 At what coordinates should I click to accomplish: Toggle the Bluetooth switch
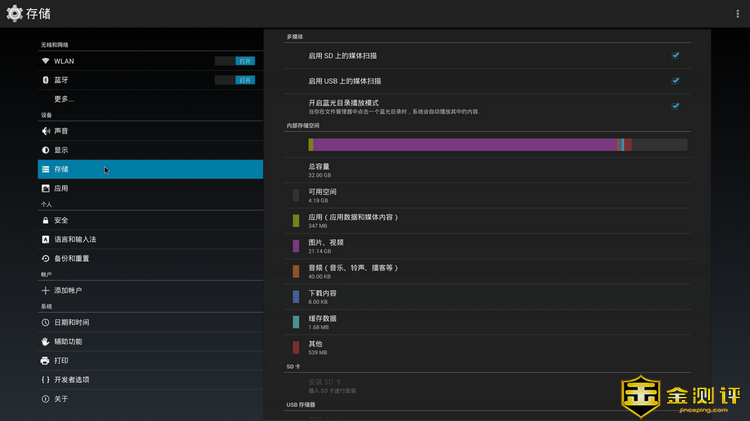pyautogui.click(x=235, y=80)
